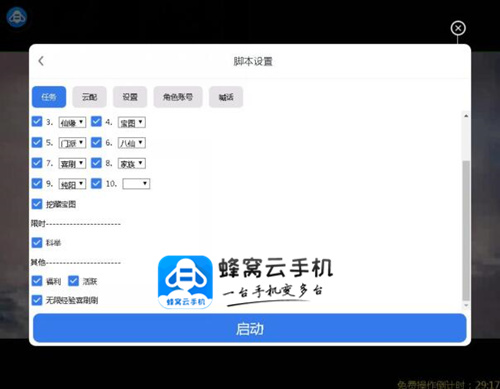
Task: Open the 喊话 tab
Action: [x=226, y=97]
